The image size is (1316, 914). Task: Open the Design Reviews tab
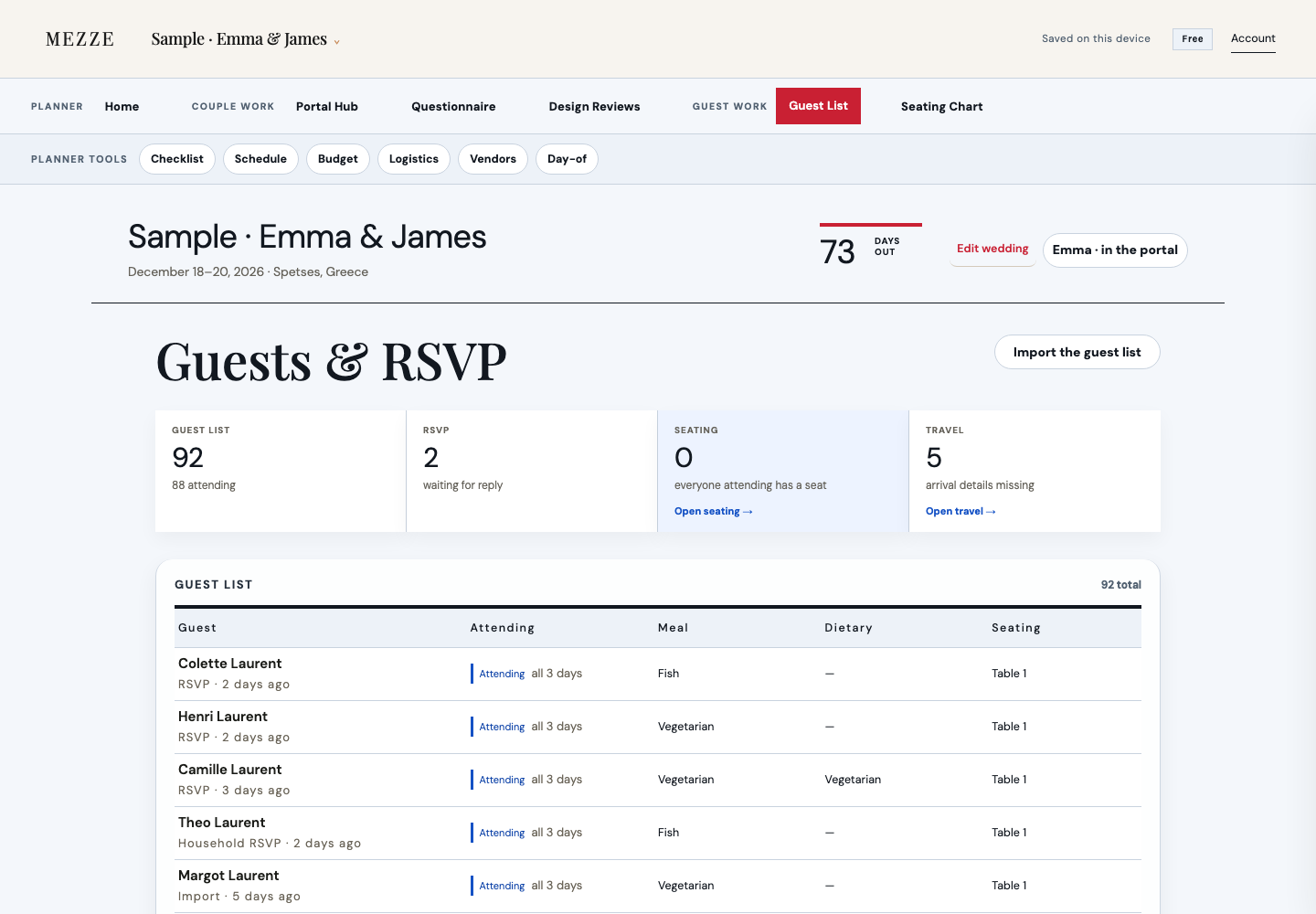tap(594, 106)
